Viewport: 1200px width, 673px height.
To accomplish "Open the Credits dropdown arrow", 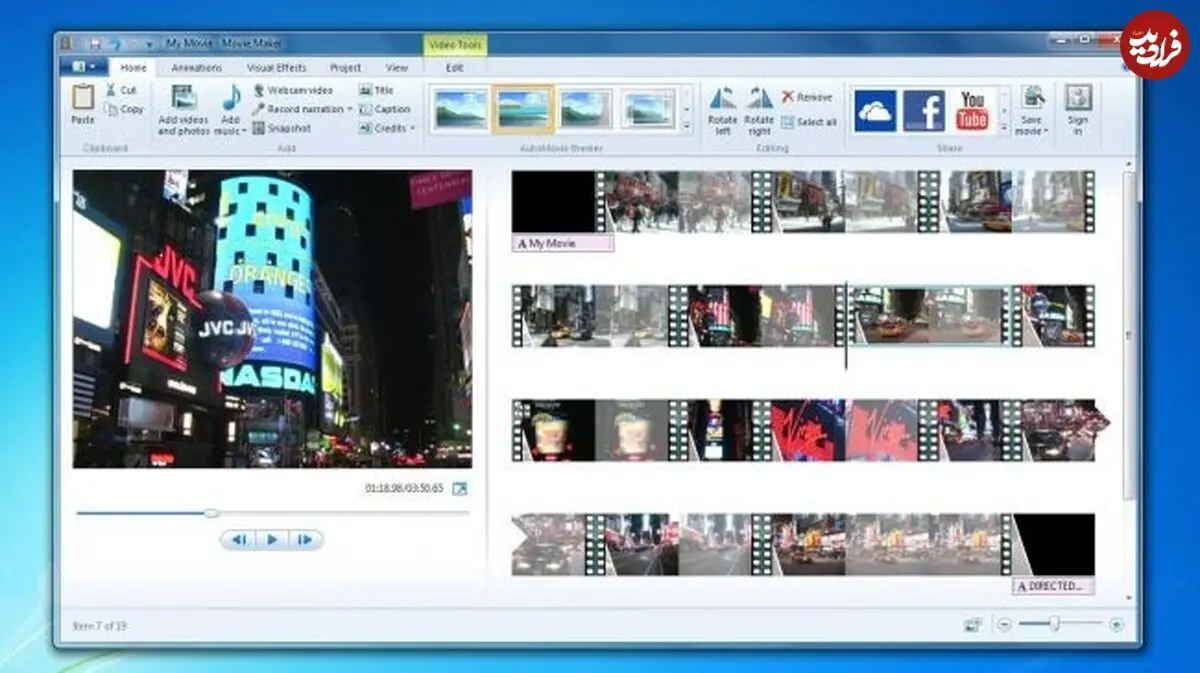I will pyautogui.click(x=412, y=128).
